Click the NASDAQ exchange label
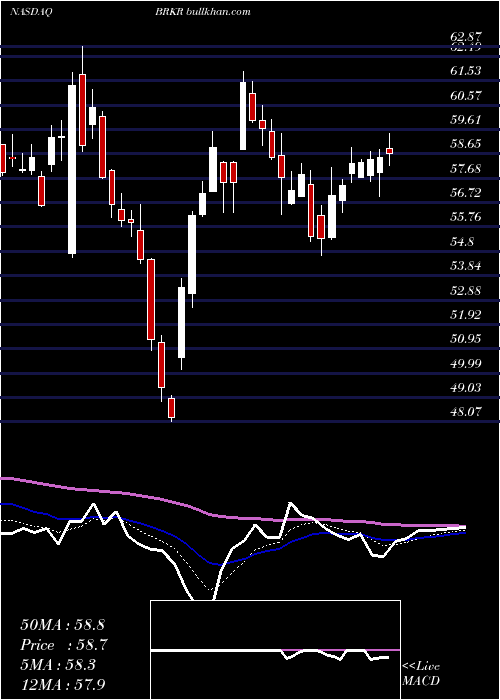The height and width of the screenshot is (700, 500). [29, 12]
